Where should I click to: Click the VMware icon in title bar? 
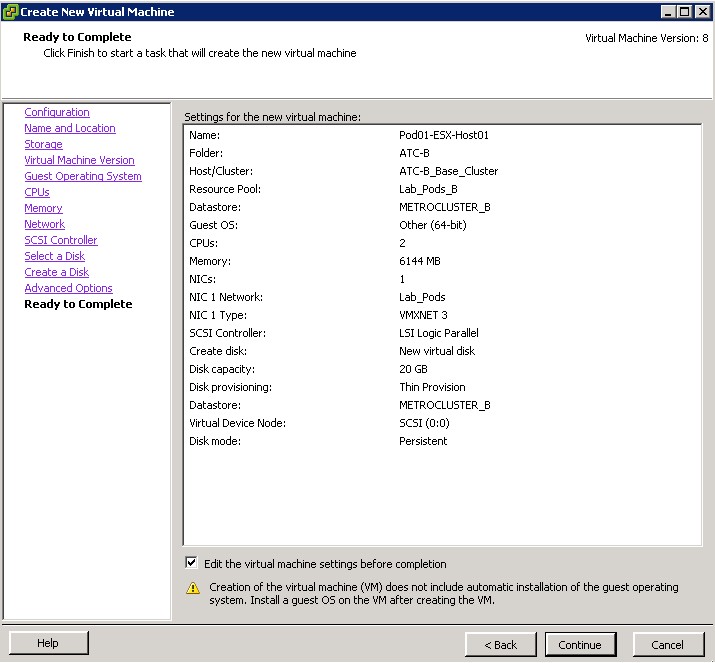(11, 11)
